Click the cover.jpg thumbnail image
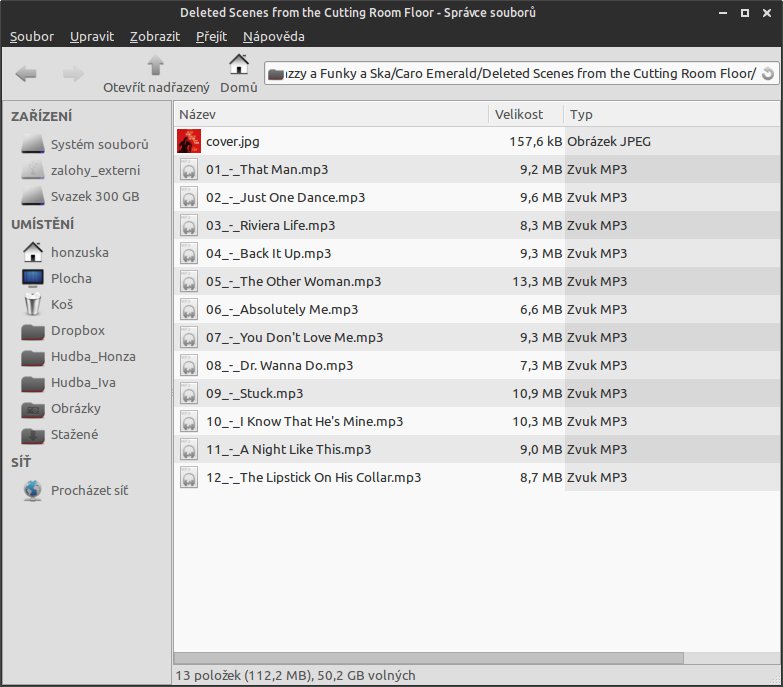 pyautogui.click(x=189, y=141)
